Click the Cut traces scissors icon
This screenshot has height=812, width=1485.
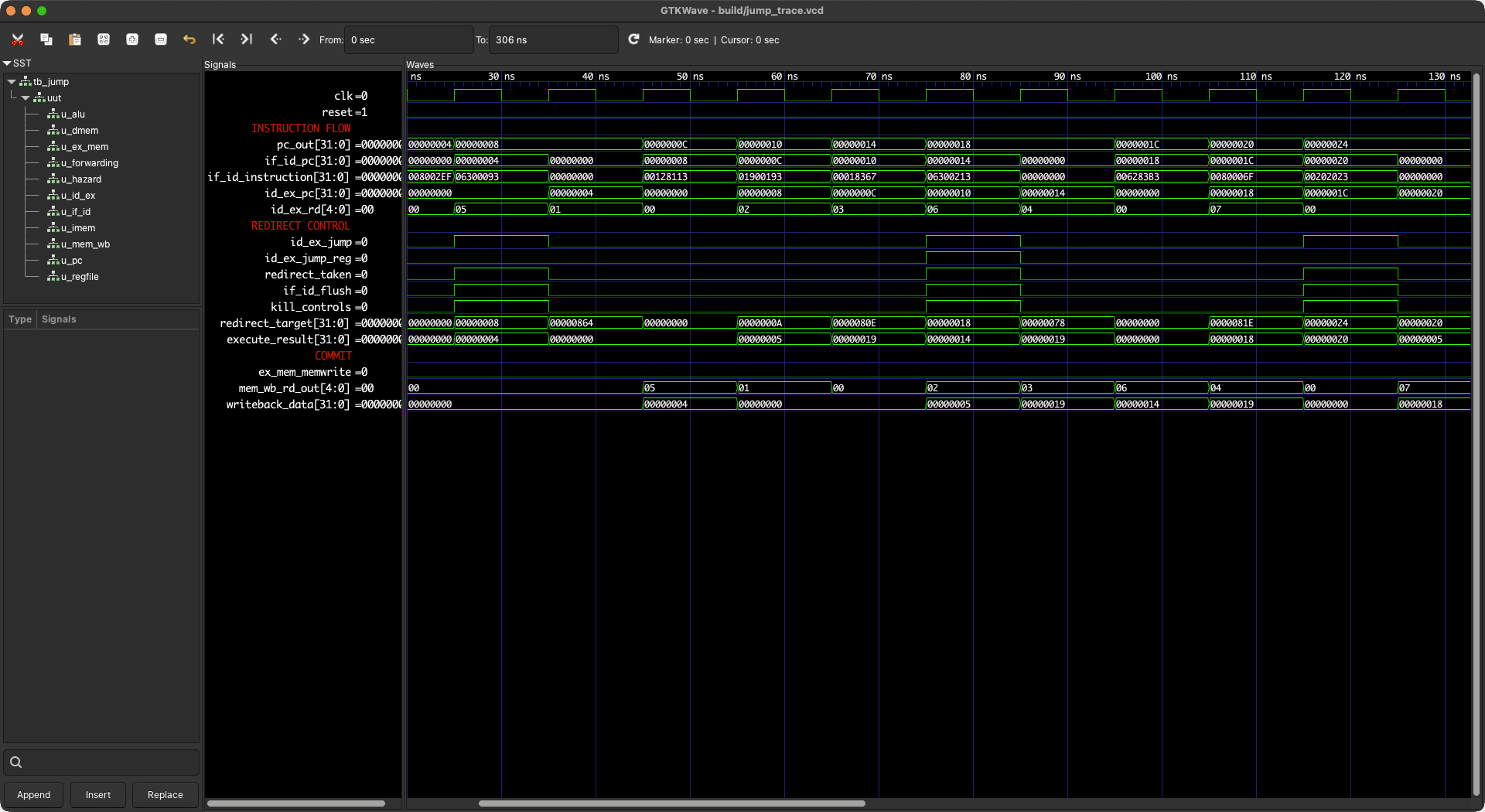point(18,39)
